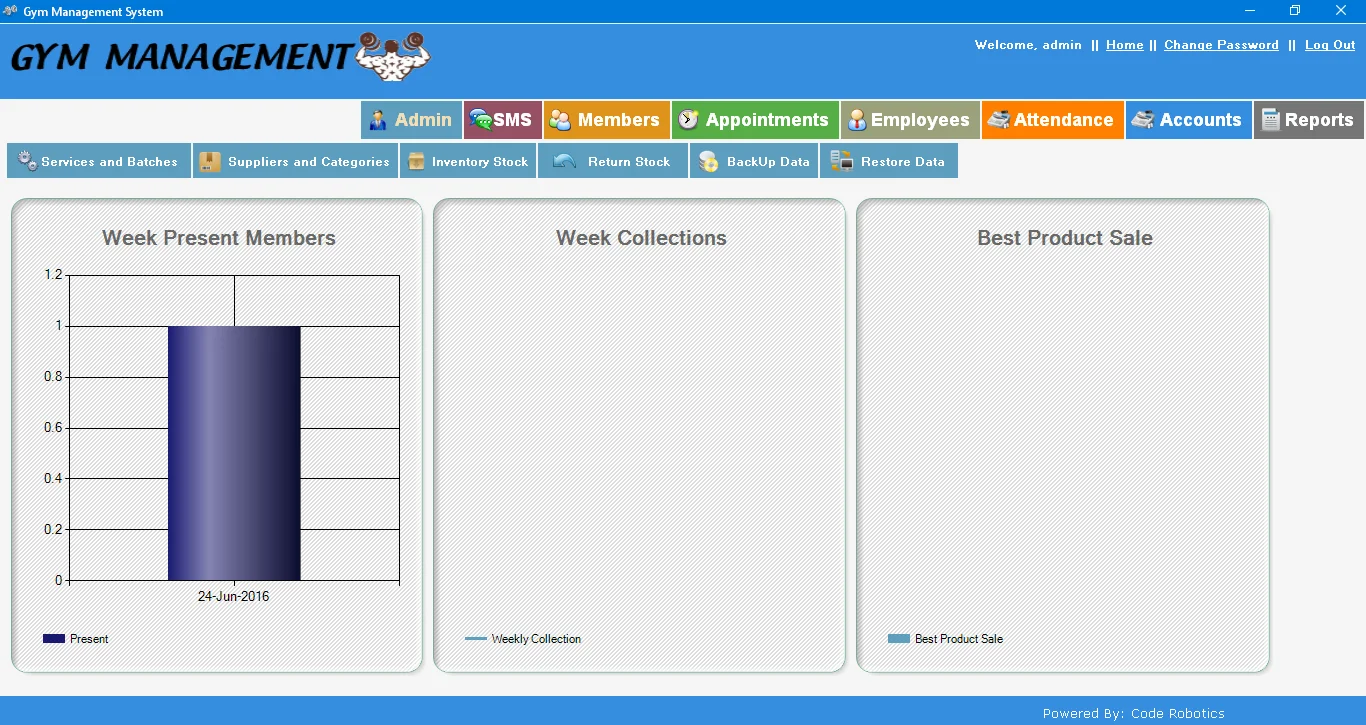Image resolution: width=1366 pixels, height=725 pixels.
Task: Click the BackUp Data disc icon
Action: 708,161
